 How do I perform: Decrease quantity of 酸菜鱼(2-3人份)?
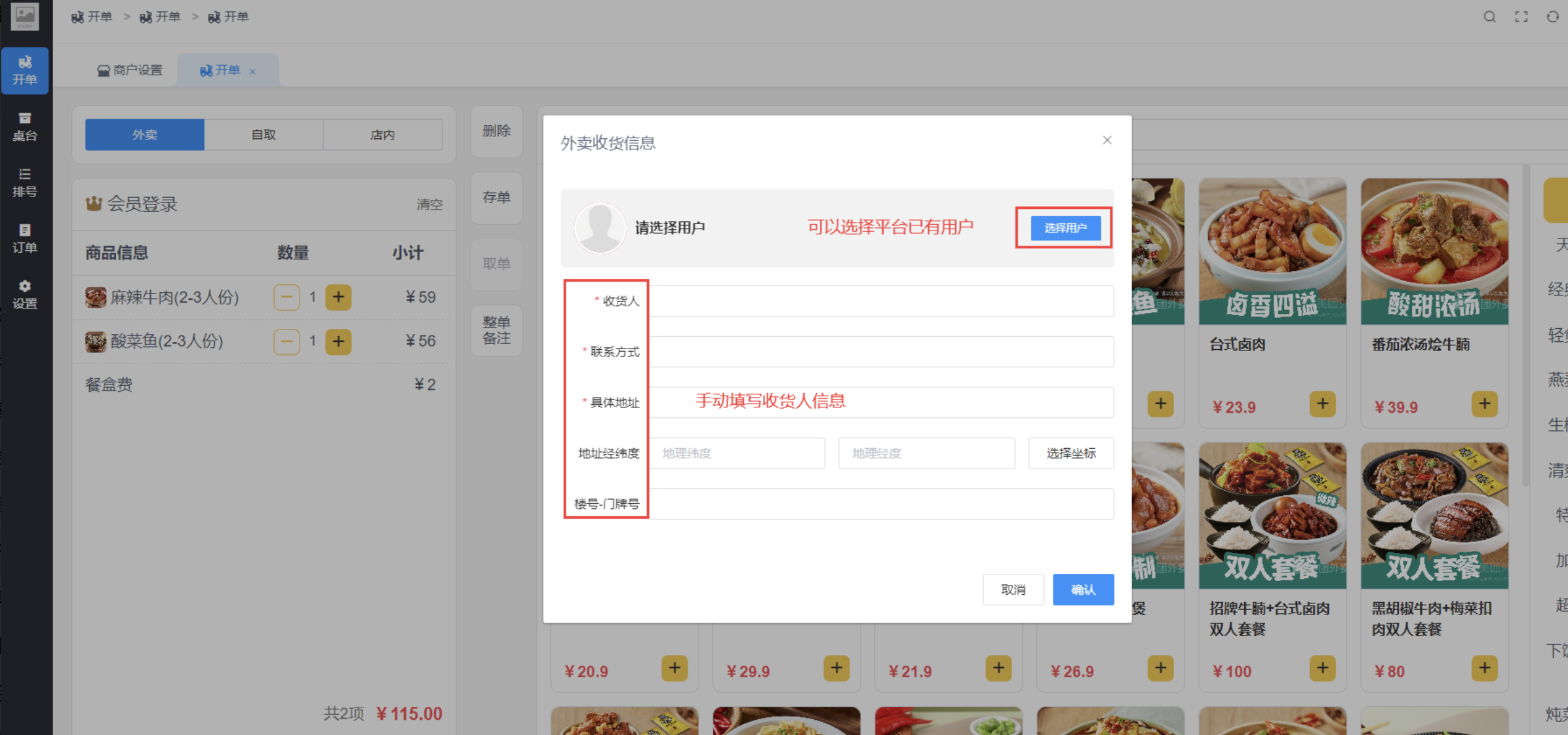pos(286,341)
